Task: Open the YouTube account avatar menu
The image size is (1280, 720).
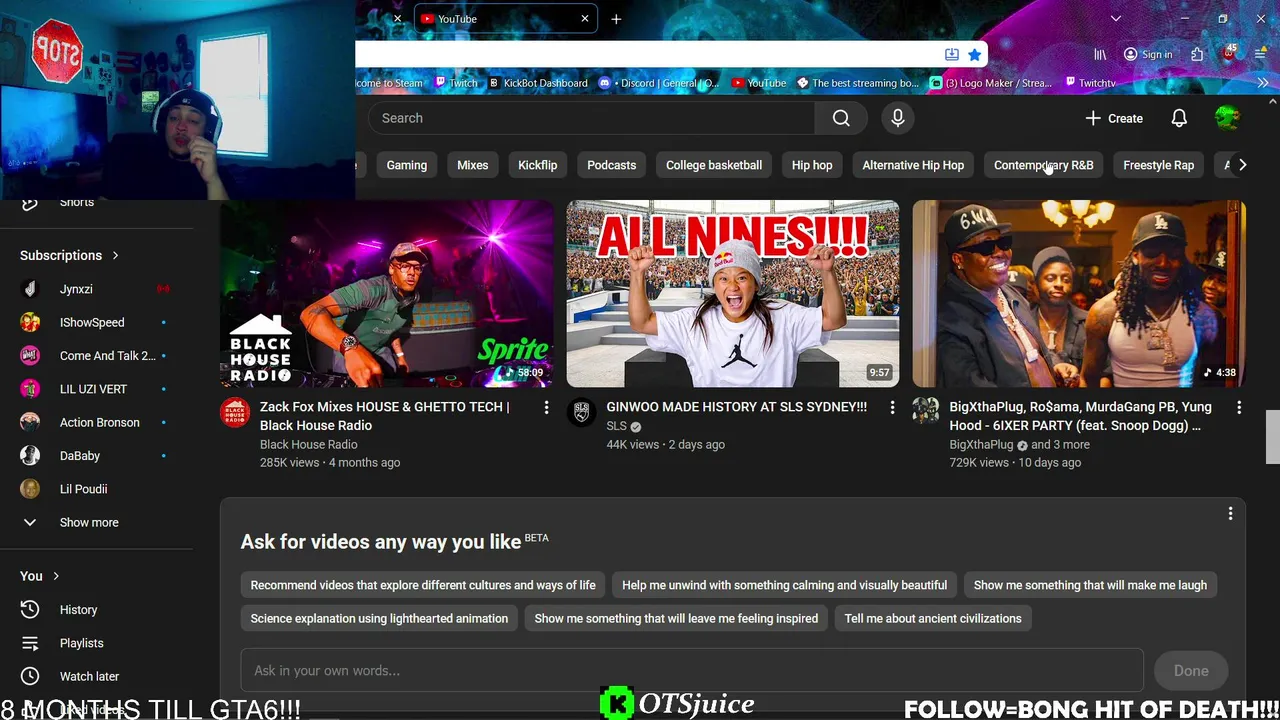Action: [x=1227, y=118]
